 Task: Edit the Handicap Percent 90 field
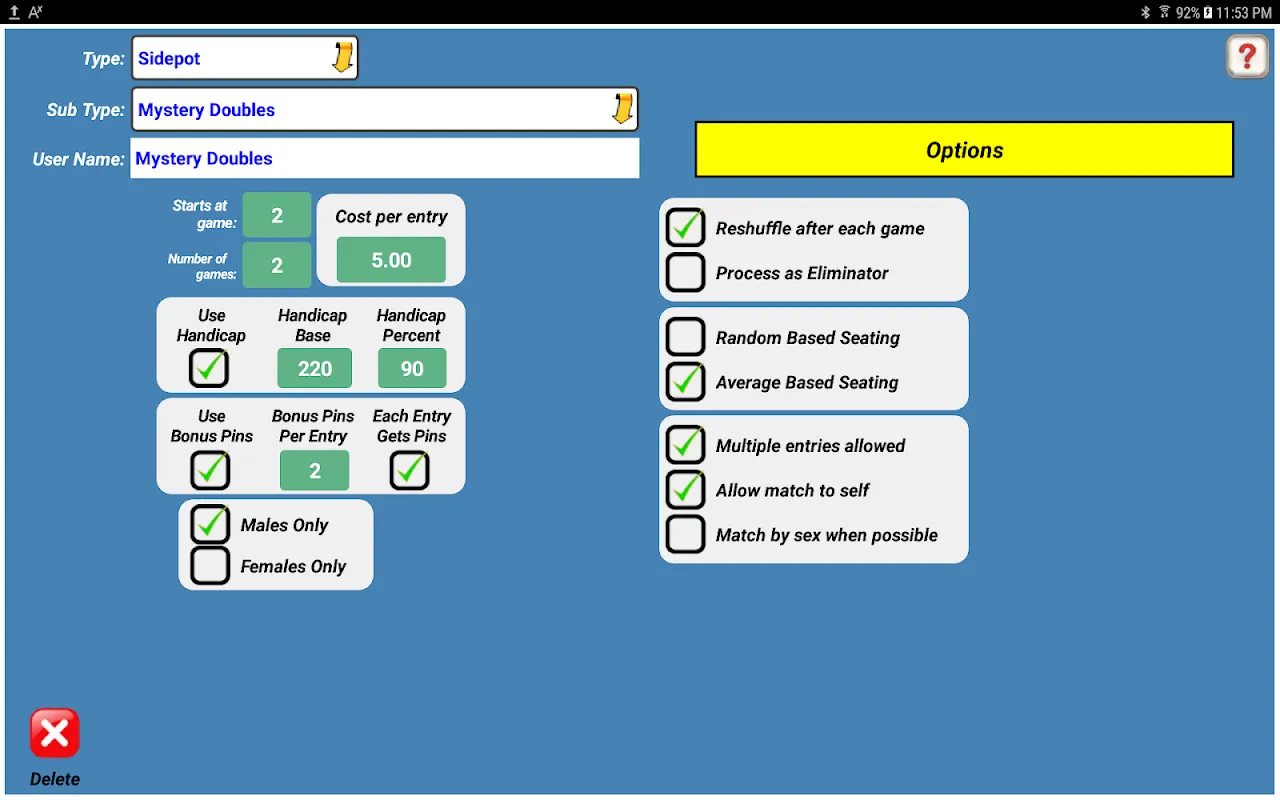[412, 368]
